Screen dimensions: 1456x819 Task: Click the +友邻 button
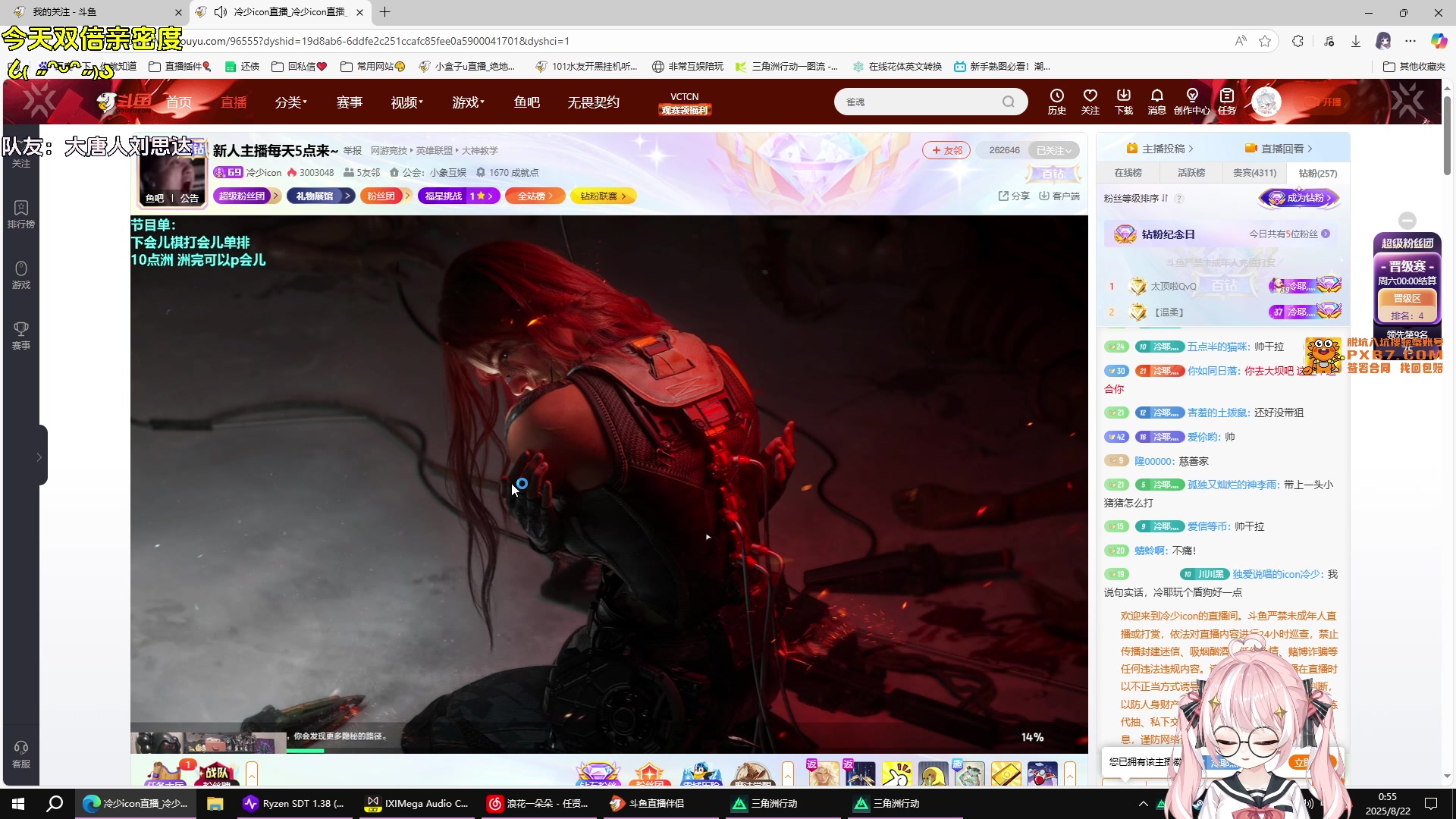pyautogui.click(x=946, y=150)
